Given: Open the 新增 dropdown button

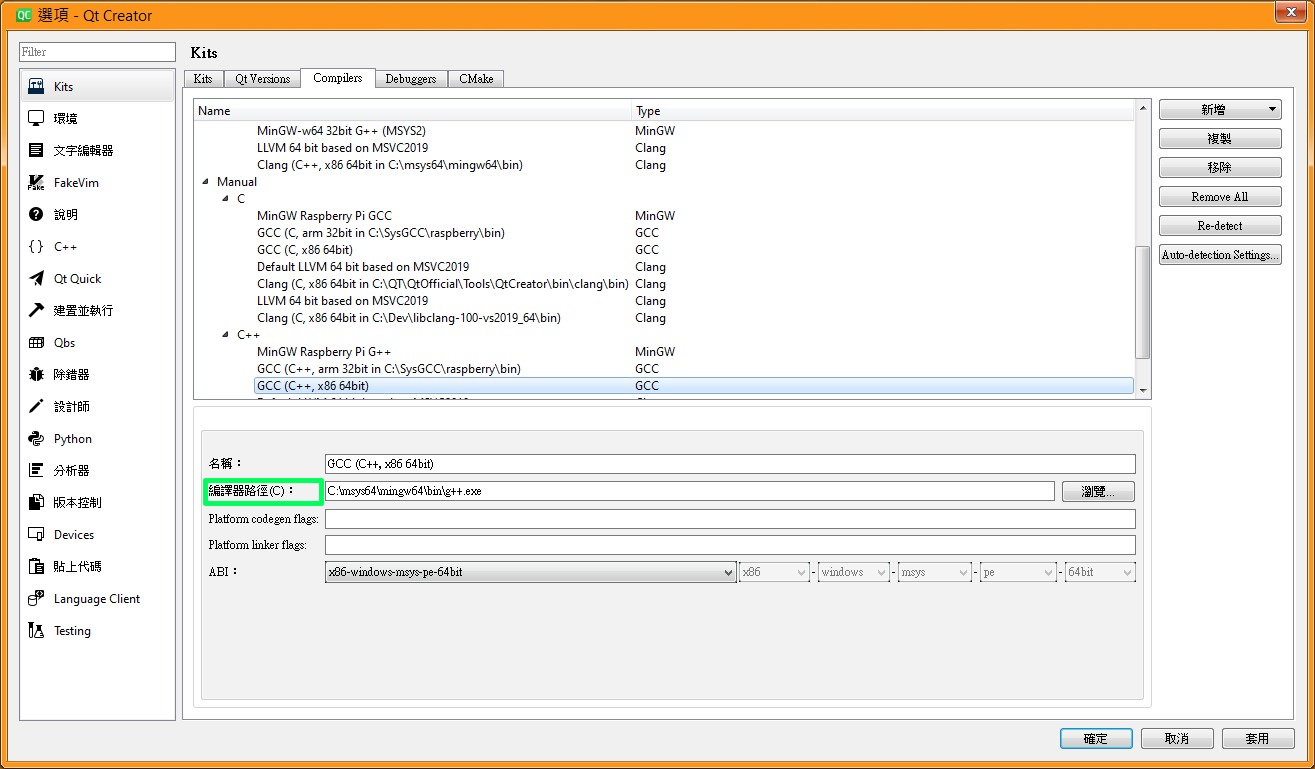Looking at the screenshot, I should 1220,110.
